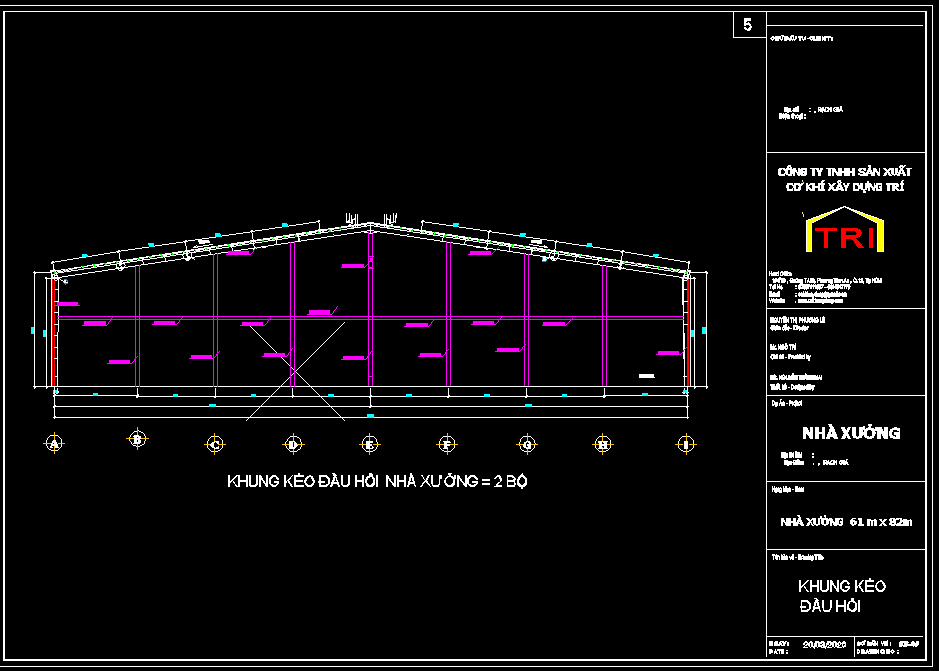This screenshot has width=939, height=671.
Task: Click grid axis bubble A
Action: click(x=54, y=444)
